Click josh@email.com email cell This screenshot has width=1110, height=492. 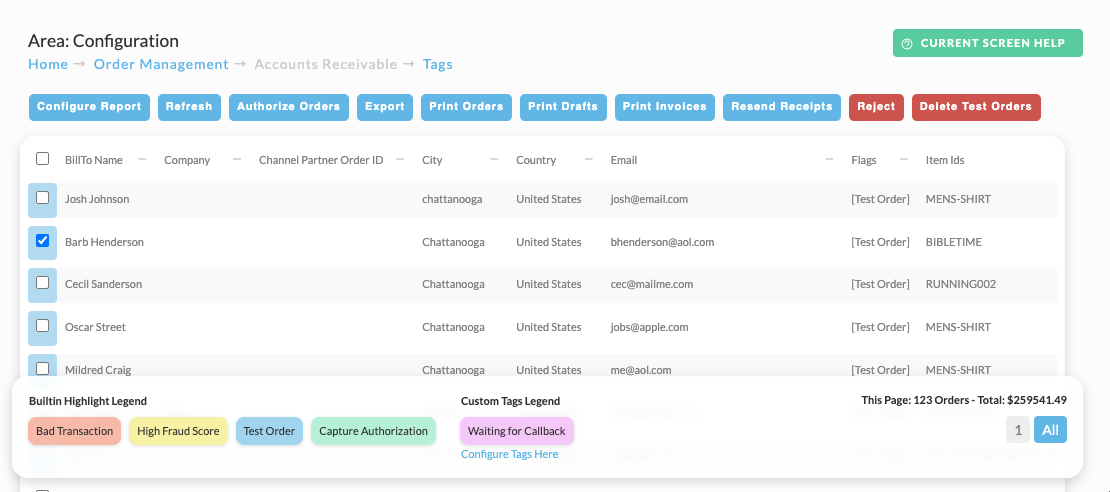click(649, 200)
